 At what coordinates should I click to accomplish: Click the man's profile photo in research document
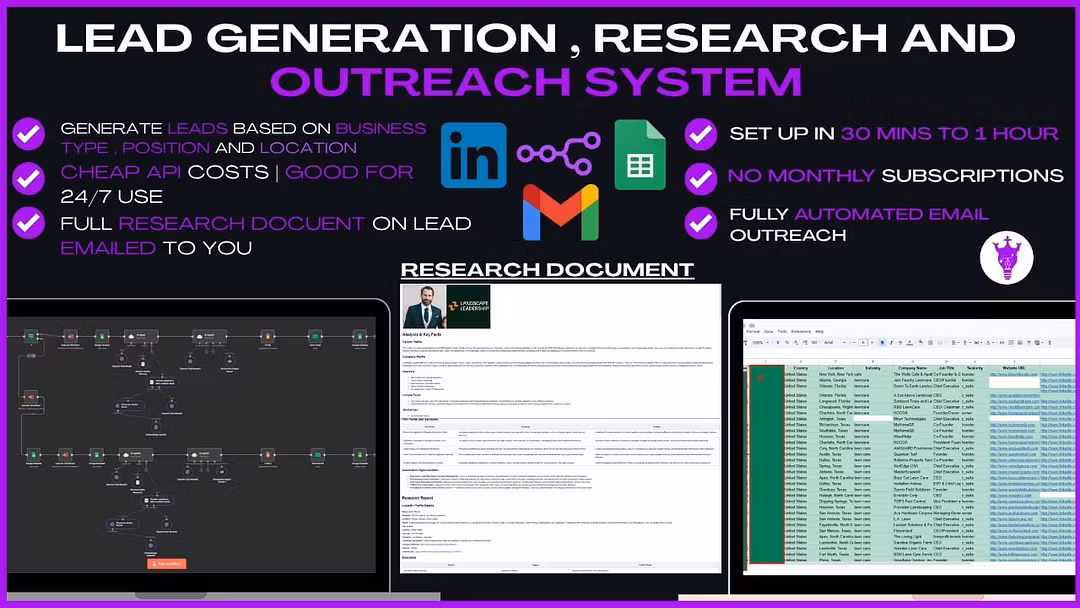pyautogui.click(x=424, y=306)
